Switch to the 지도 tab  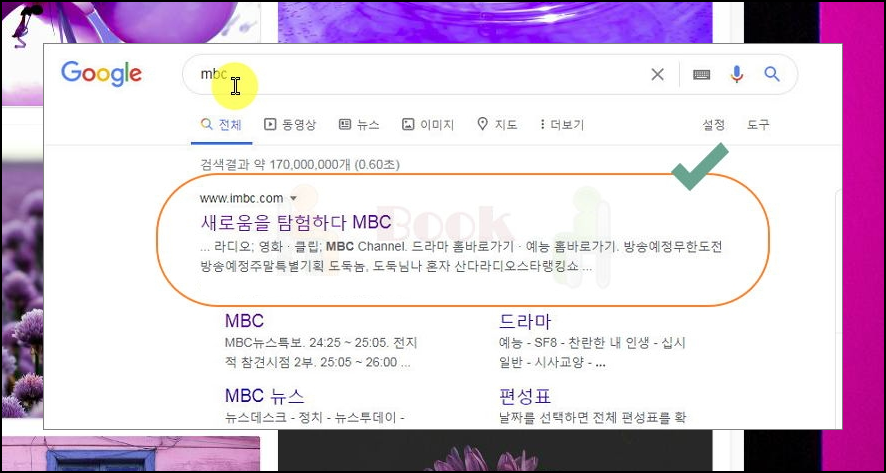coord(497,125)
